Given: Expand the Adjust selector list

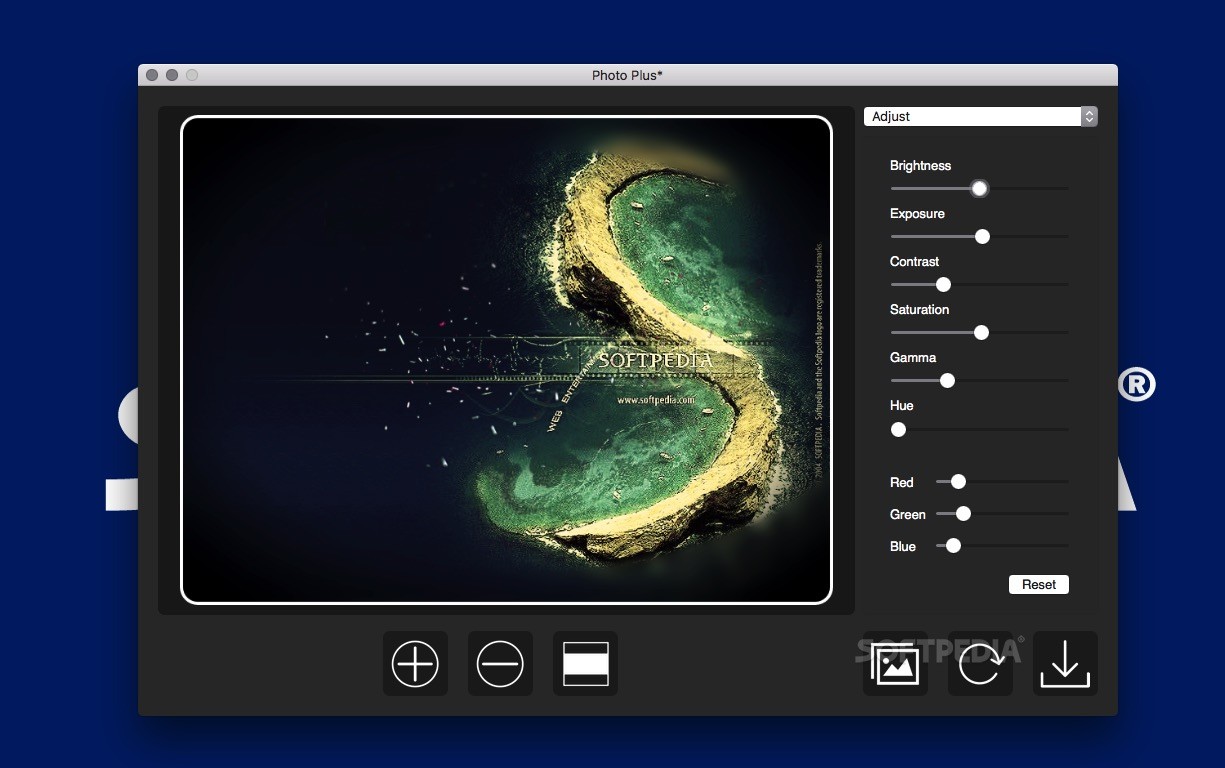Looking at the screenshot, I should pos(975,116).
